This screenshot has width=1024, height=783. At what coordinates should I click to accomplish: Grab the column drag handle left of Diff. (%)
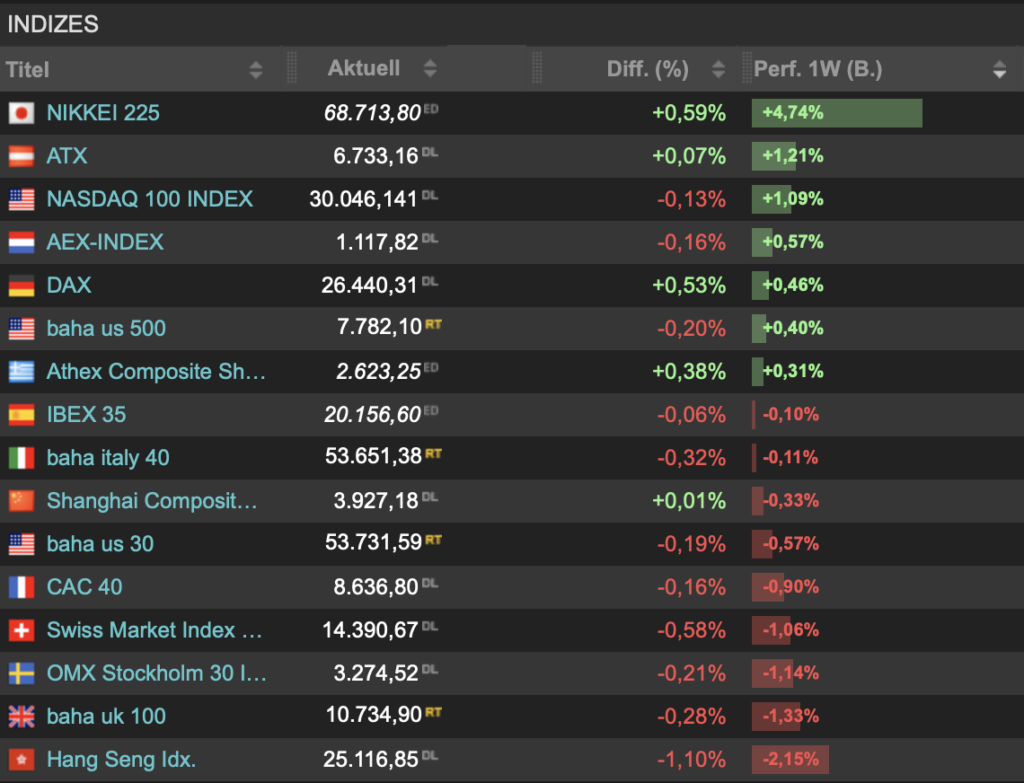point(537,68)
